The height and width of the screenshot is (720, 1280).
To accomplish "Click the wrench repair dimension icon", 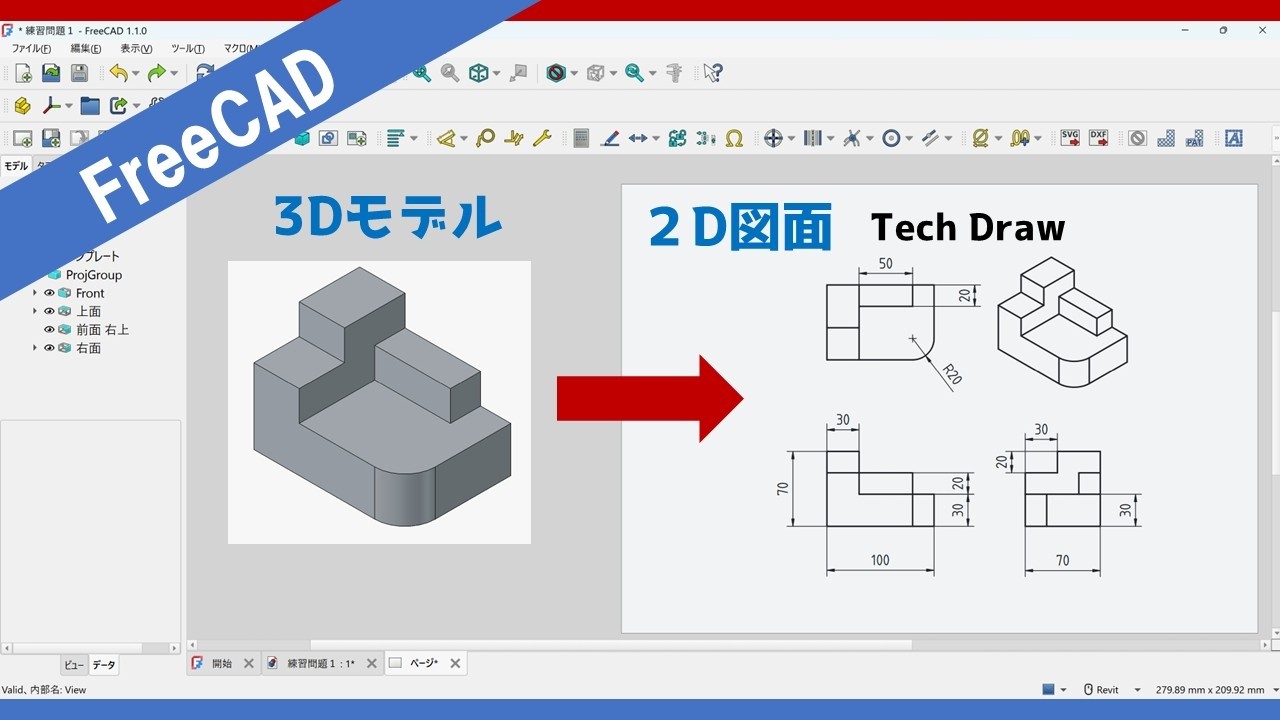I will (542, 138).
